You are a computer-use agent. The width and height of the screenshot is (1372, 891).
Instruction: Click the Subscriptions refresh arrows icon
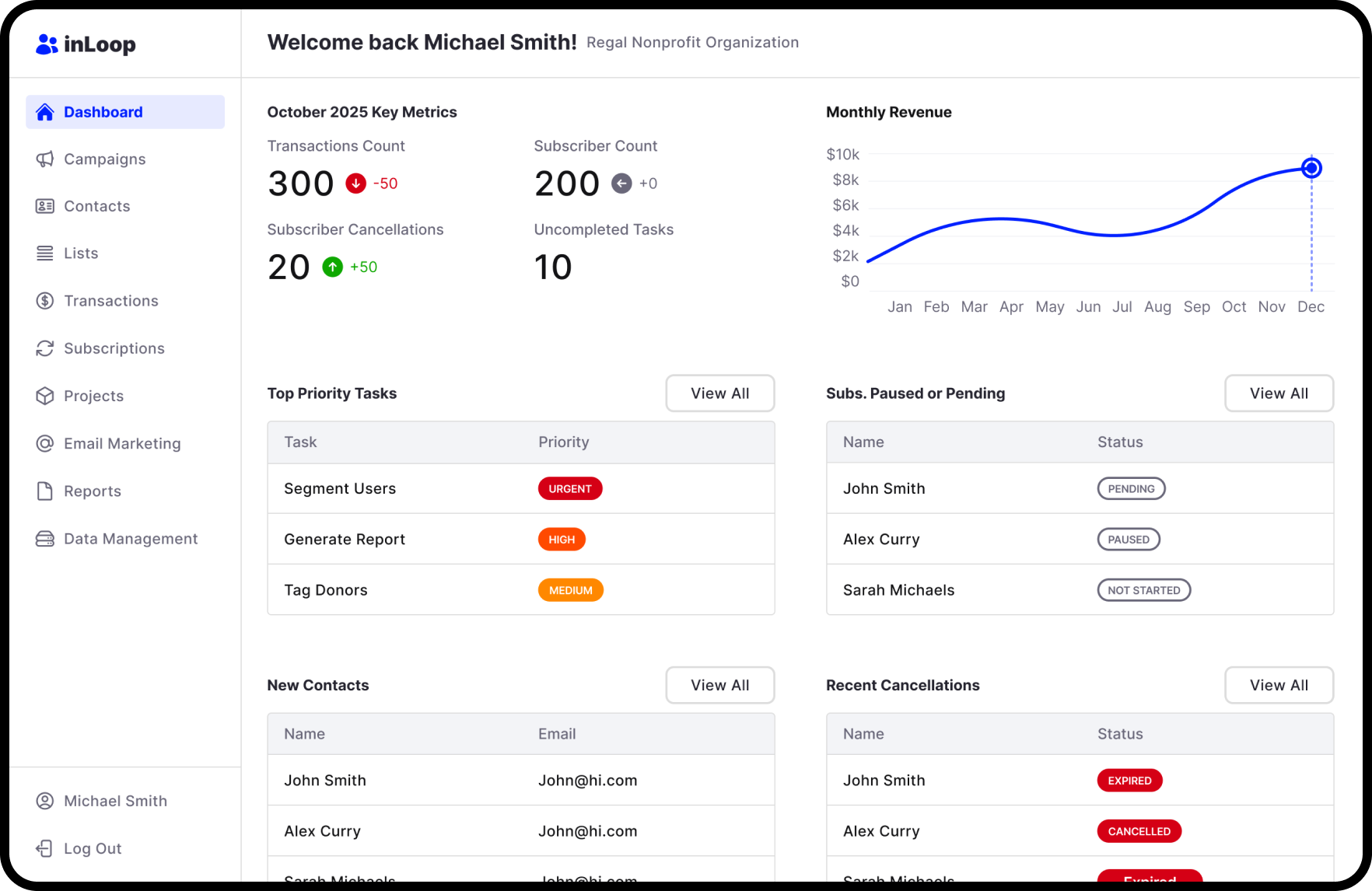tap(45, 348)
